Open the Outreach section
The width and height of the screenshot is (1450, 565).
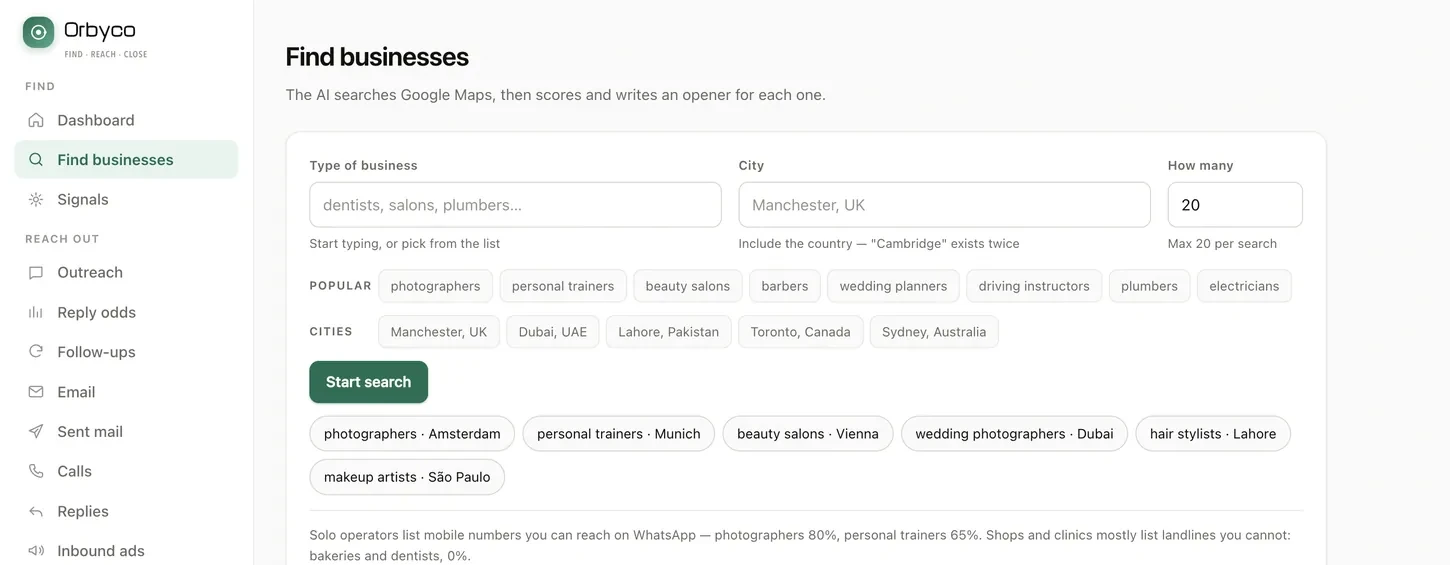[x=126, y=272]
